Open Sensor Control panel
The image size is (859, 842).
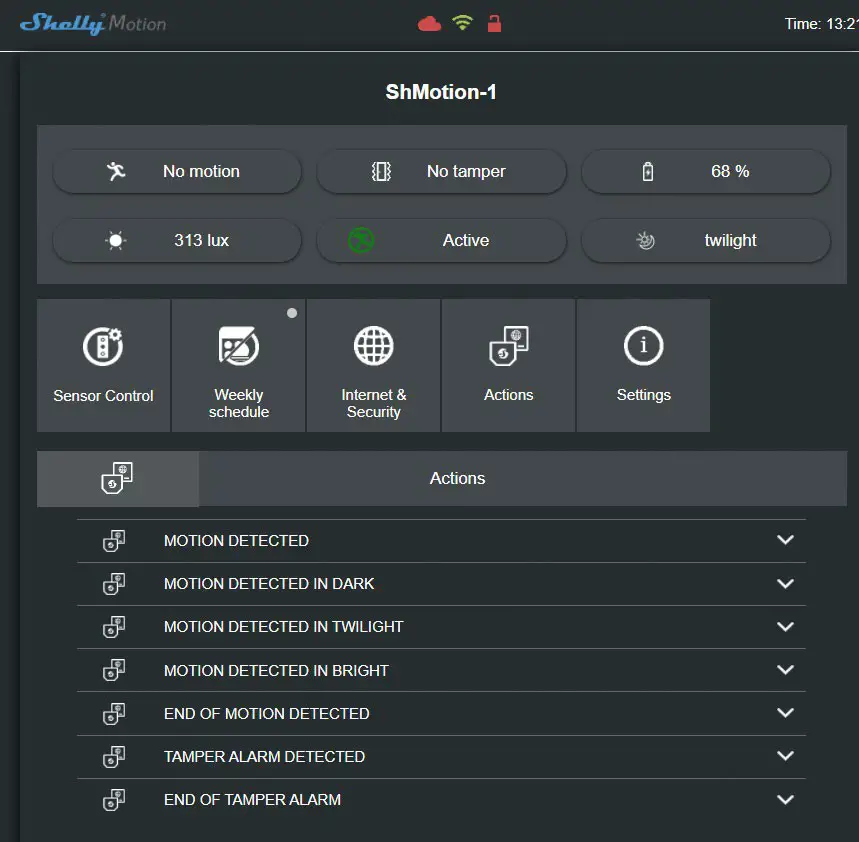click(x=103, y=365)
